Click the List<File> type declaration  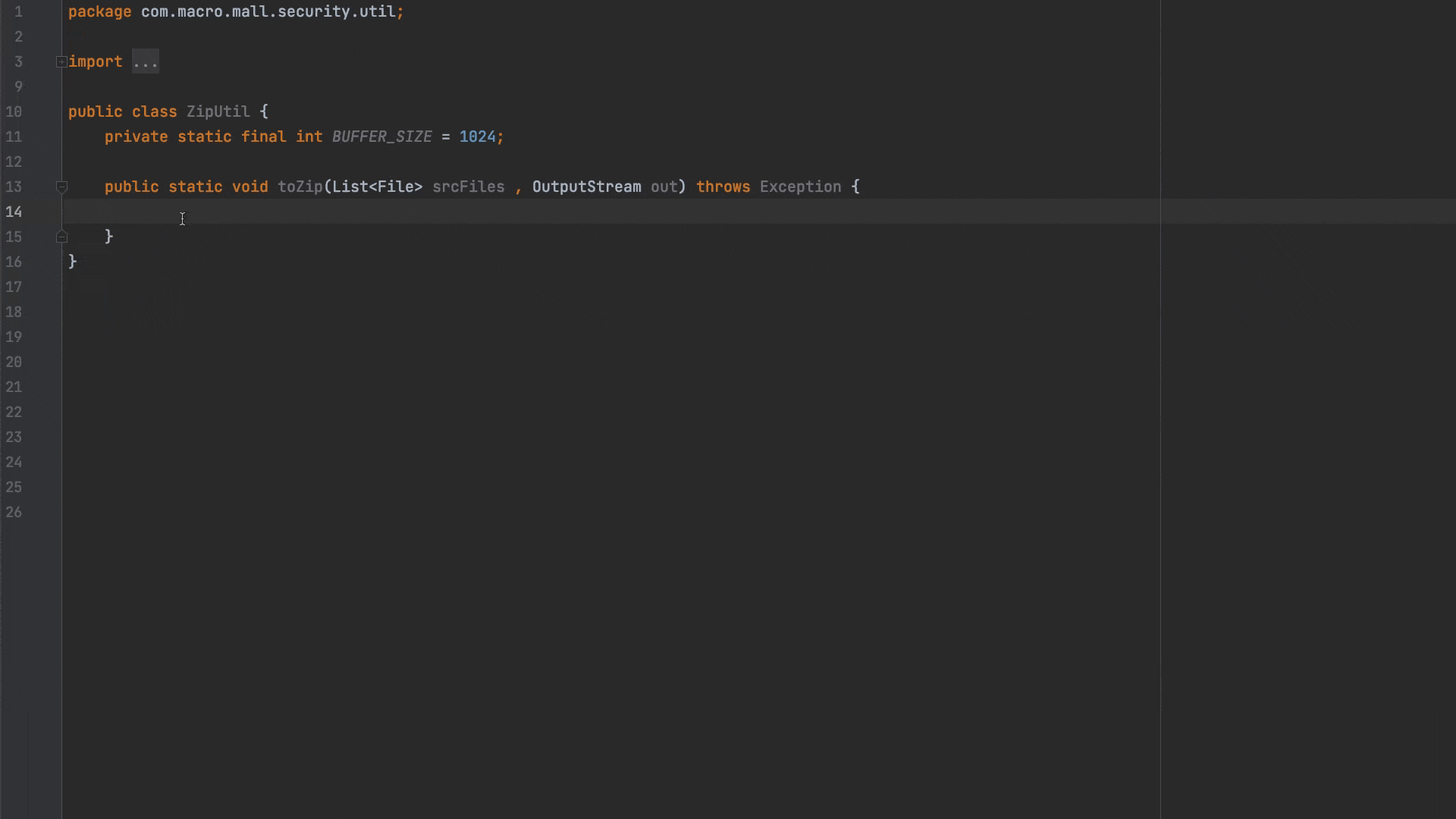(375, 187)
